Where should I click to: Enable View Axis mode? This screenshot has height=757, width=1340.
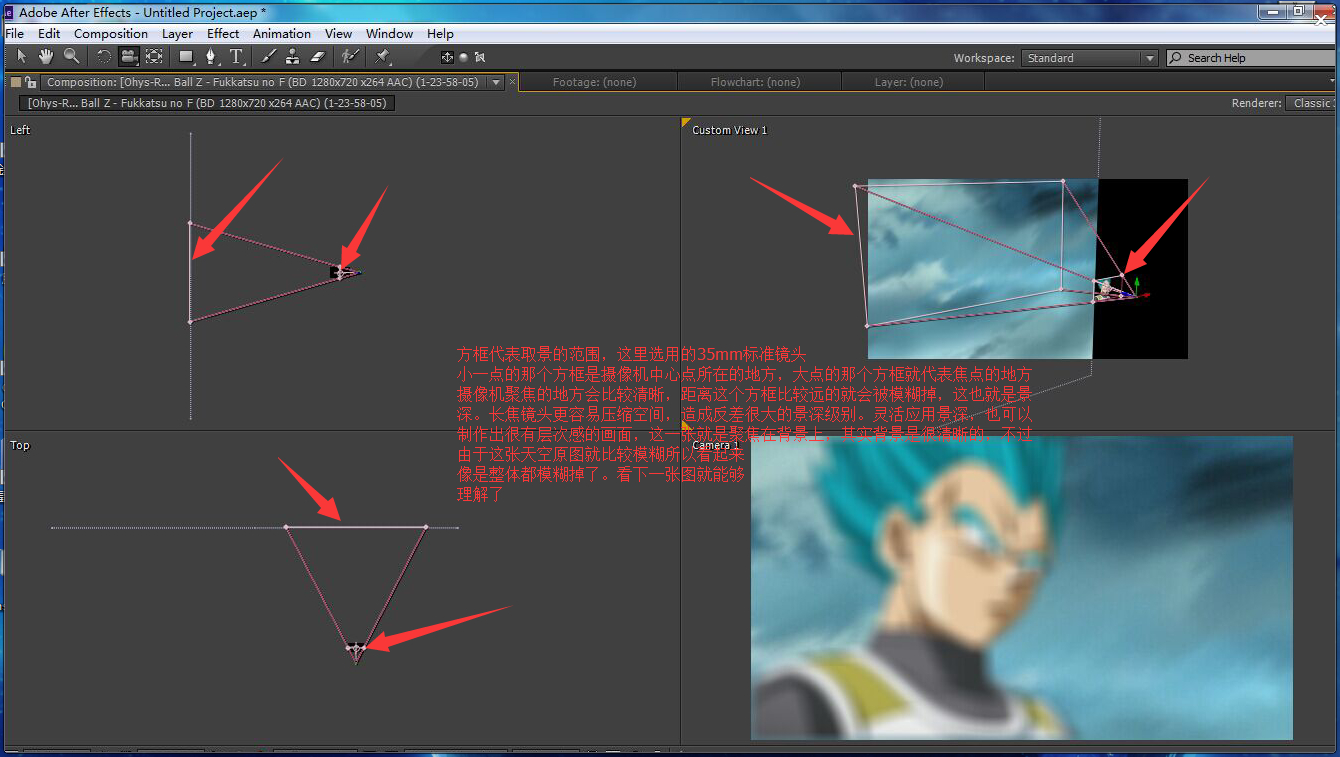pyautogui.click(x=480, y=57)
